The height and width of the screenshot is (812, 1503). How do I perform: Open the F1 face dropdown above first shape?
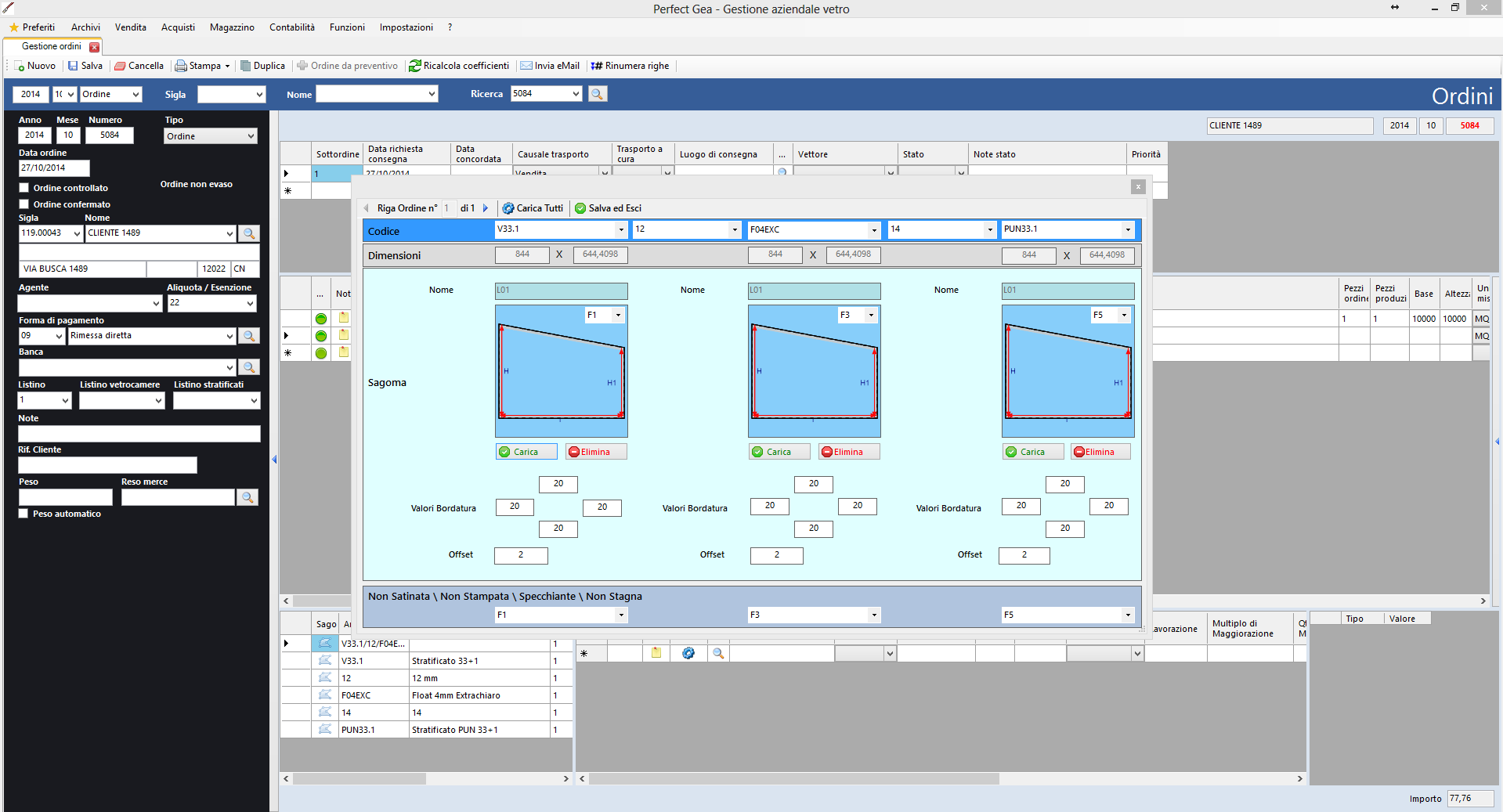pyautogui.click(x=618, y=315)
